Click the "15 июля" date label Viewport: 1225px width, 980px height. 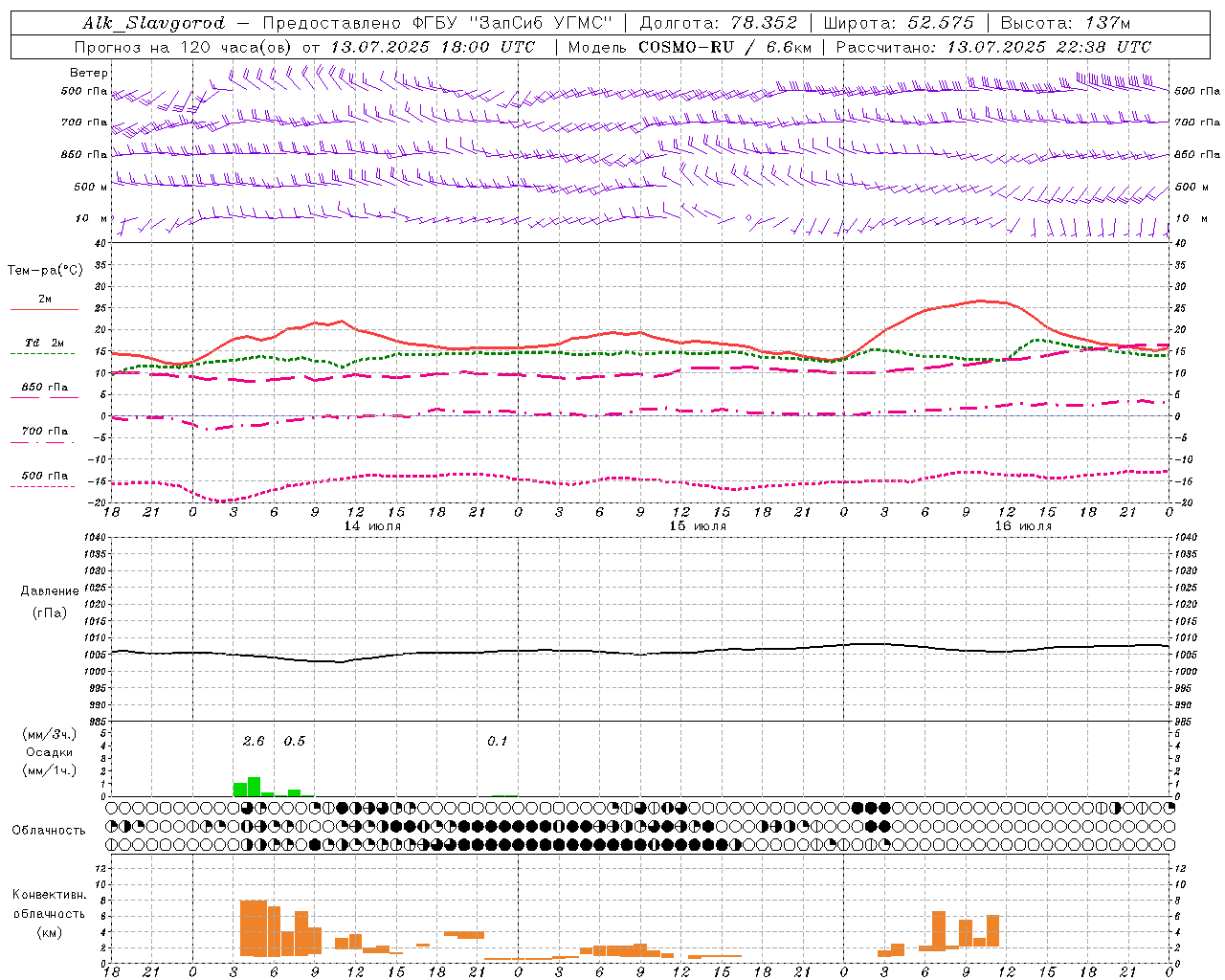698,526
